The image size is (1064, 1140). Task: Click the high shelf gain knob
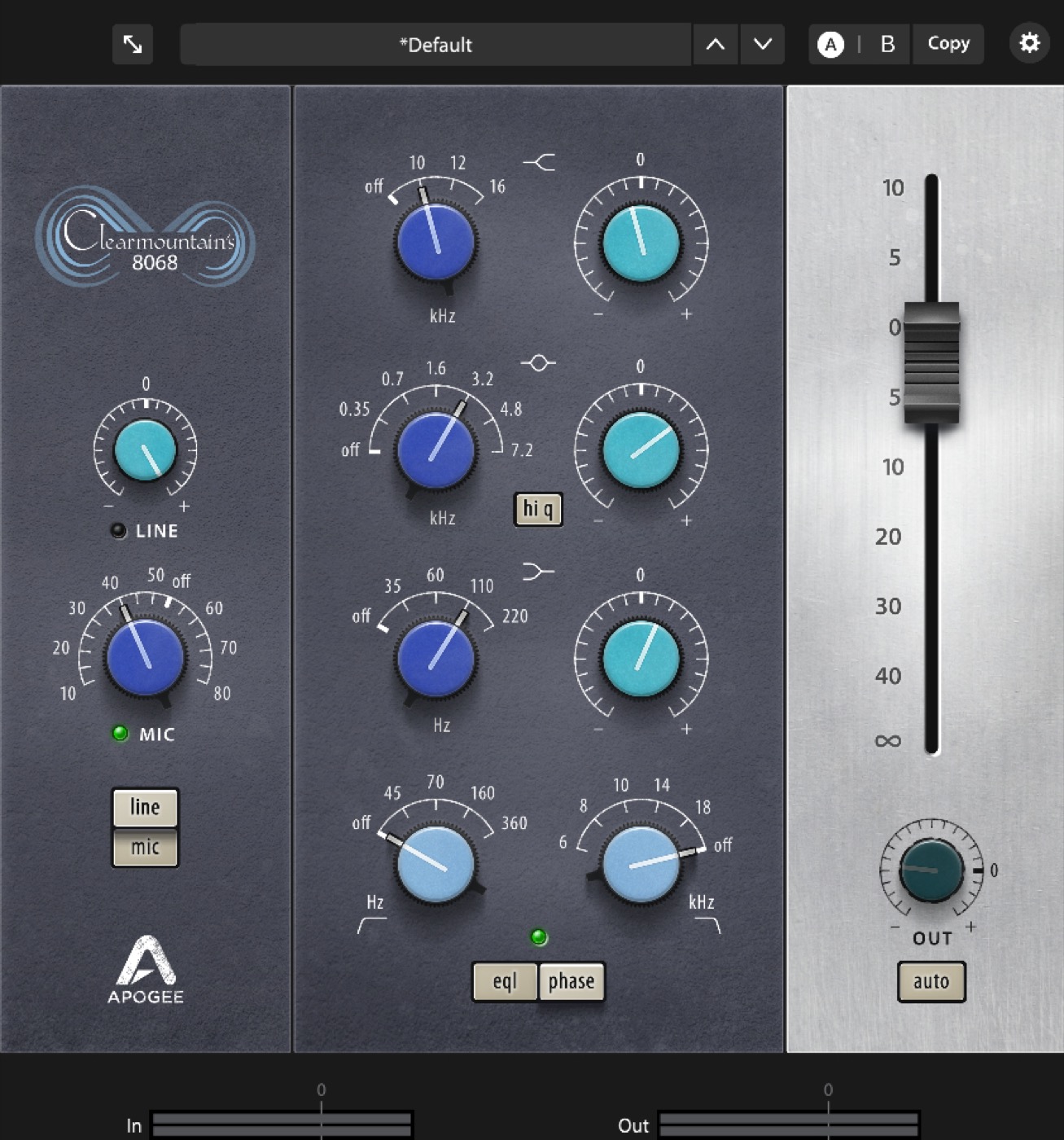(x=641, y=243)
